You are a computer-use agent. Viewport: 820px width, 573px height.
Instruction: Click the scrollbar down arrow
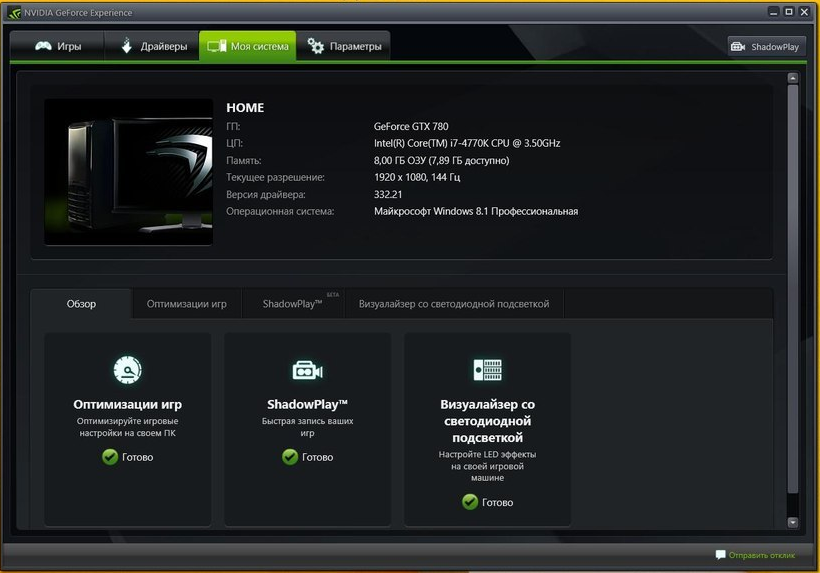(x=793, y=522)
